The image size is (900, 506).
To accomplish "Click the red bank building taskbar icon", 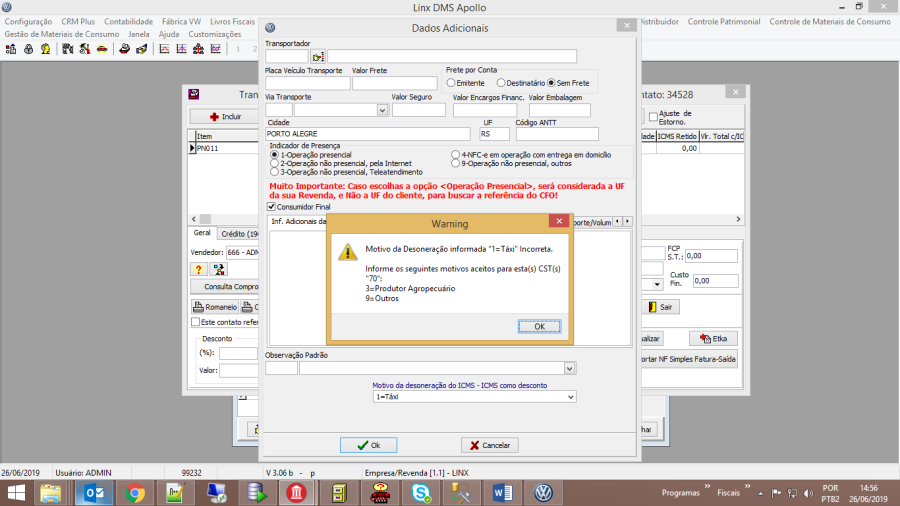I will click(x=297, y=493).
